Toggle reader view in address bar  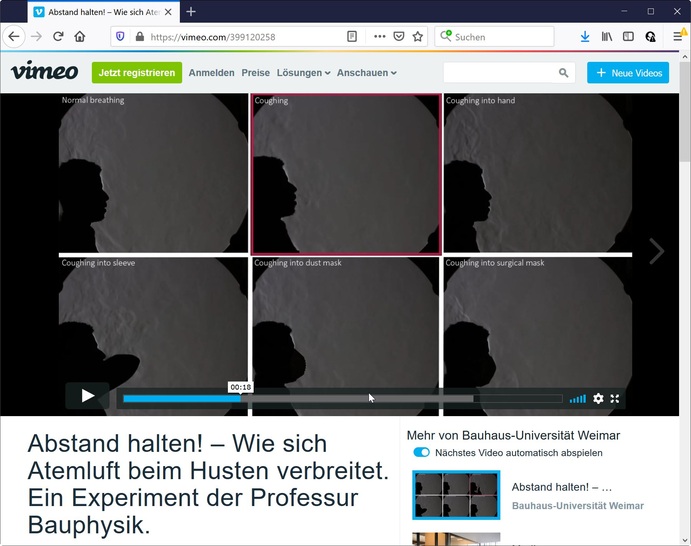(352, 37)
